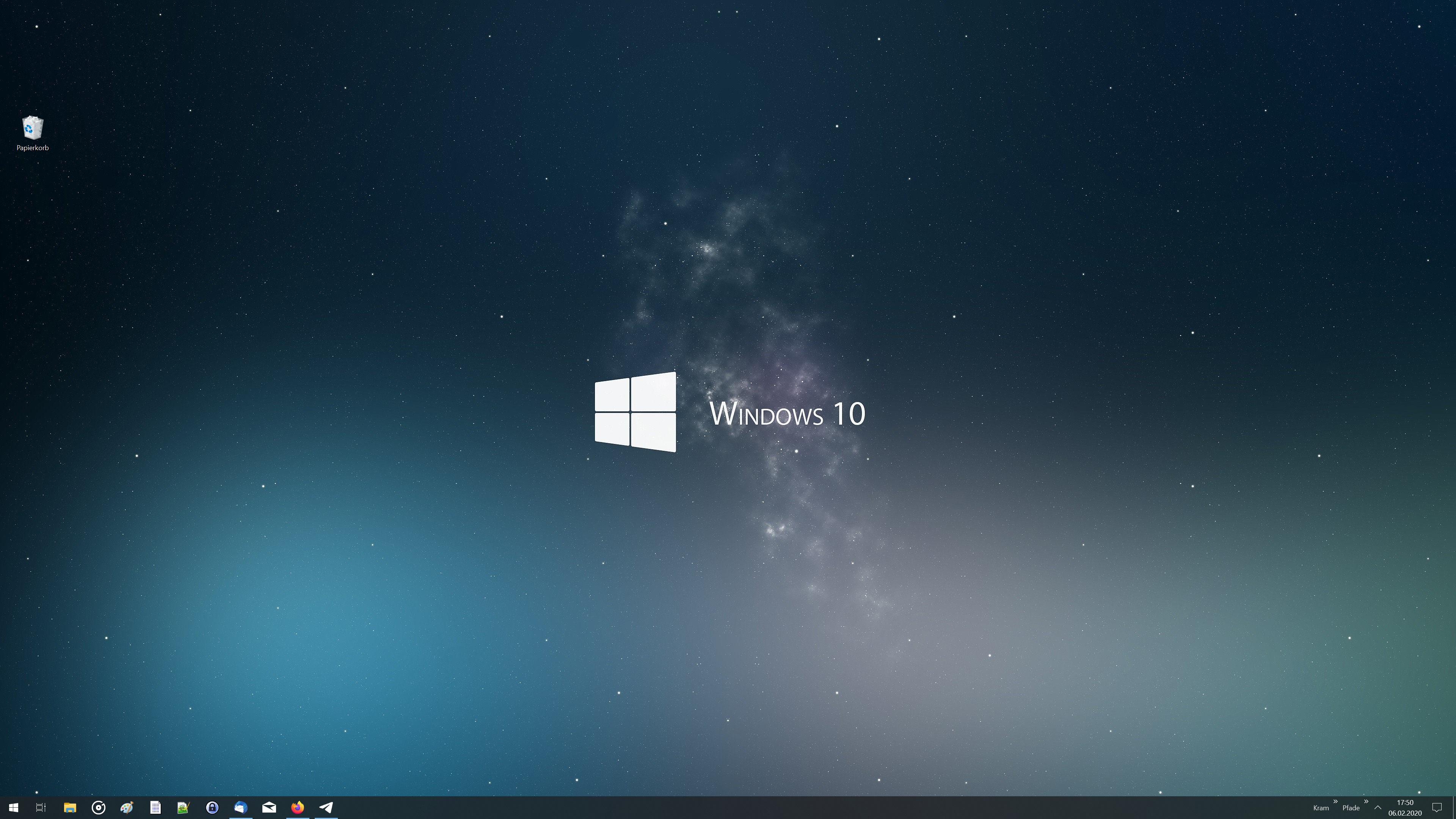Switch to the Thunderbird window
1456x819 pixels.
240,807
